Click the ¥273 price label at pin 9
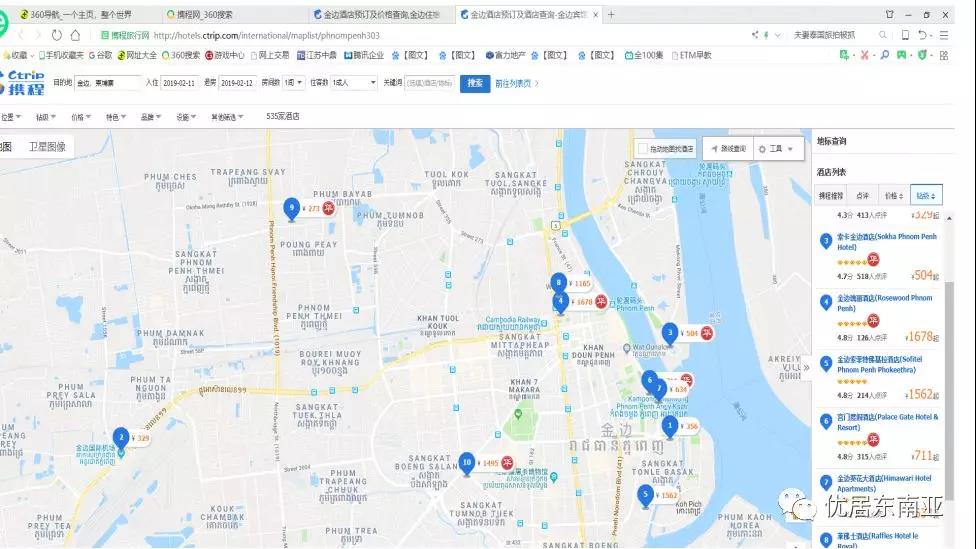Screen dimensions: 976x549 point(311,209)
